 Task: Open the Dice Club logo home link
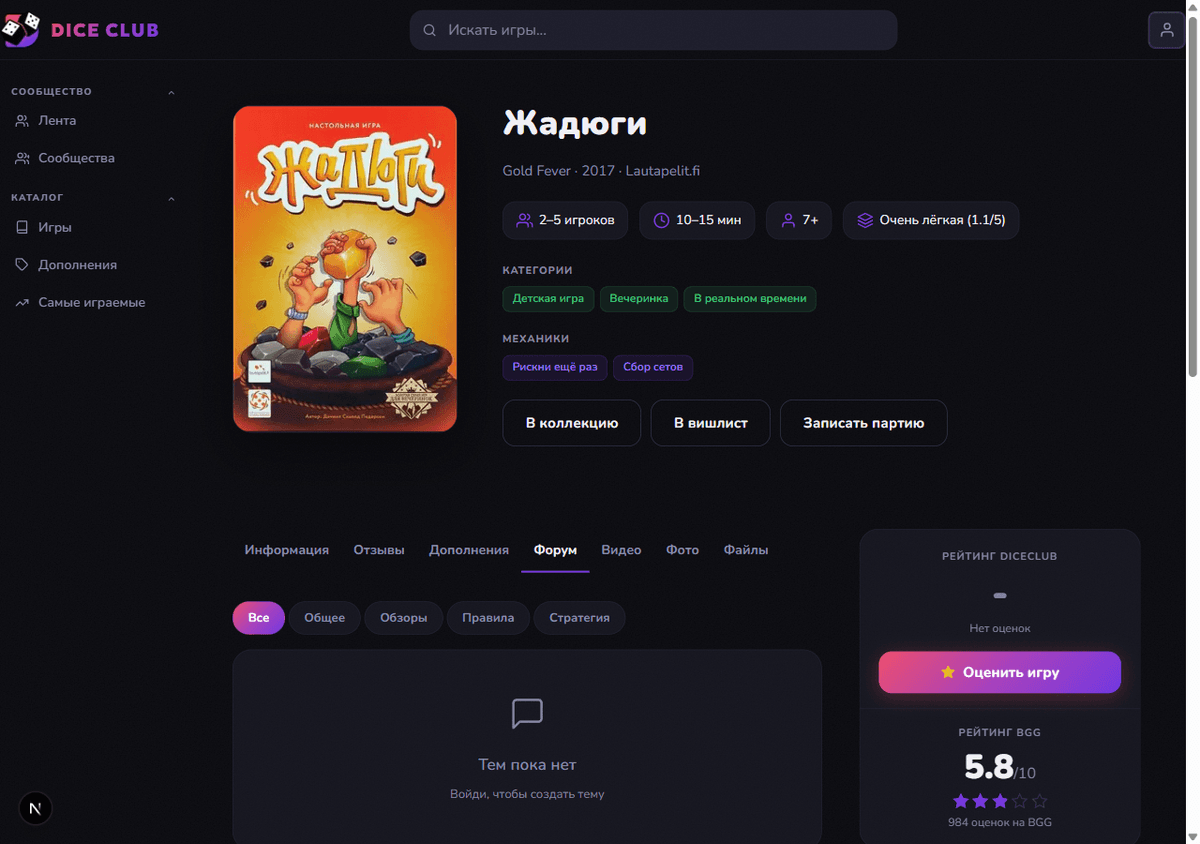click(82, 30)
